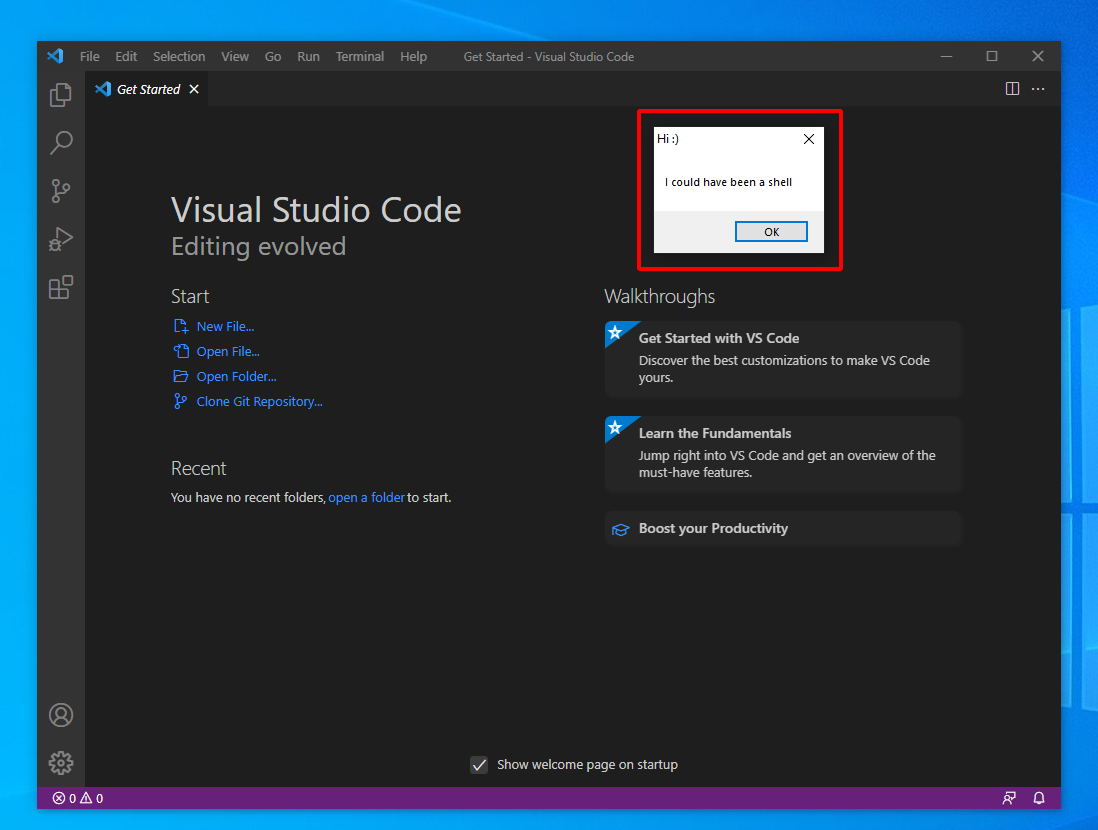Toggle Show welcome page on startup
The width and height of the screenshot is (1098, 830).
point(479,764)
